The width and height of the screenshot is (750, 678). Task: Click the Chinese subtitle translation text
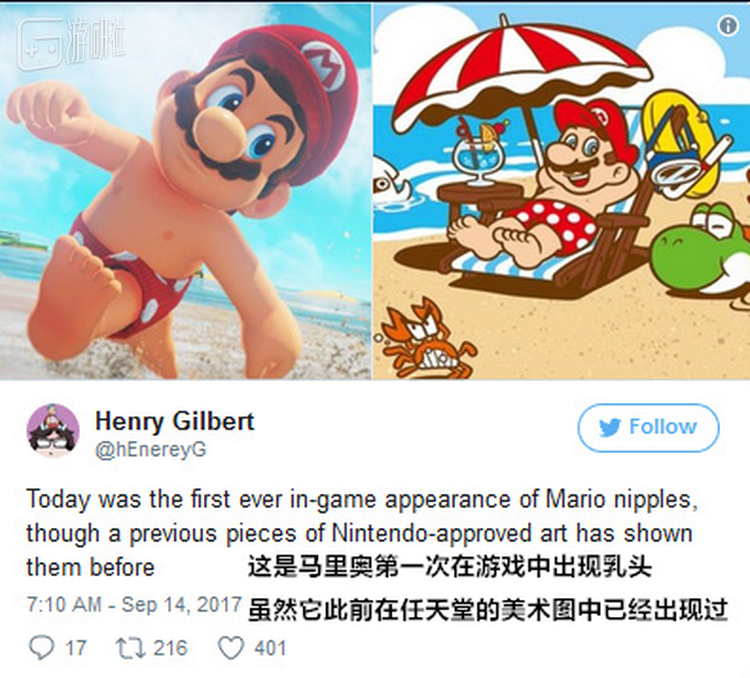click(x=488, y=589)
